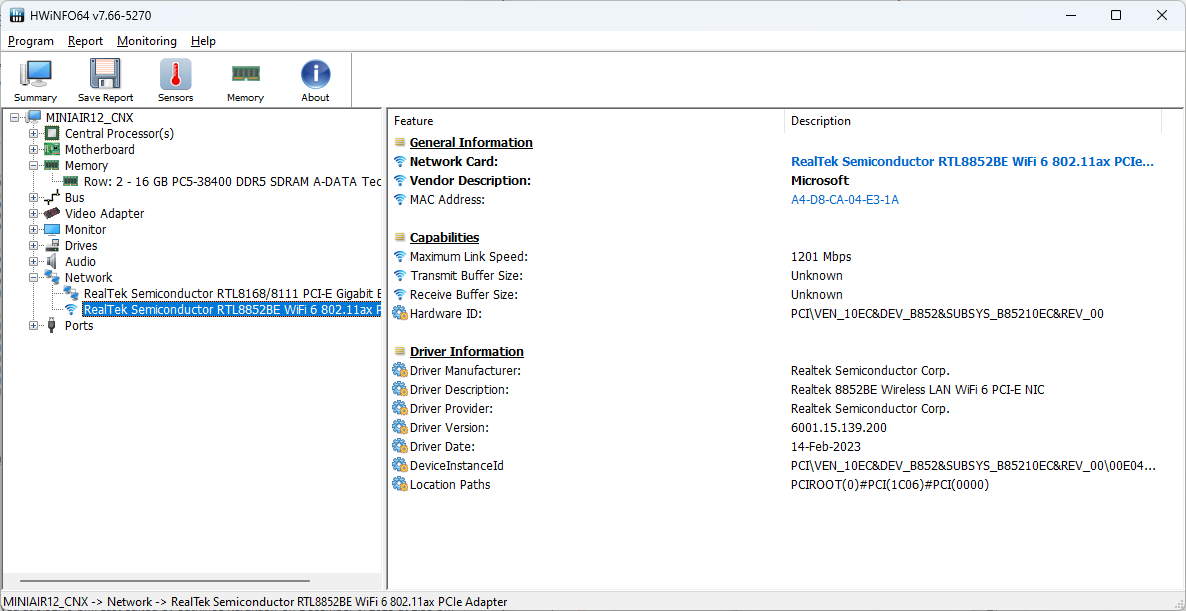The image size is (1186, 611).
Task: Click the MAC address A4-D8-CA-04-E3-1A
Action: pyautogui.click(x=845, y=200)
